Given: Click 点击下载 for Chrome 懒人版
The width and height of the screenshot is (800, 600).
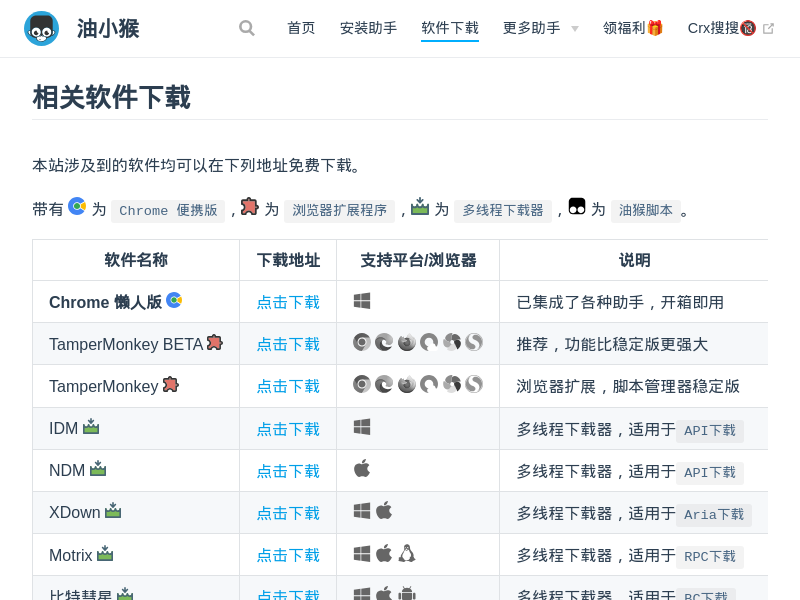Looking at the screenshot, I should (288, 302).
